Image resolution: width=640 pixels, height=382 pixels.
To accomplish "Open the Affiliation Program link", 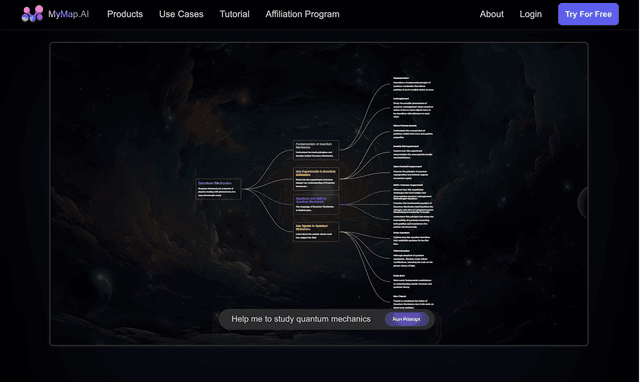I will point(302,14).
